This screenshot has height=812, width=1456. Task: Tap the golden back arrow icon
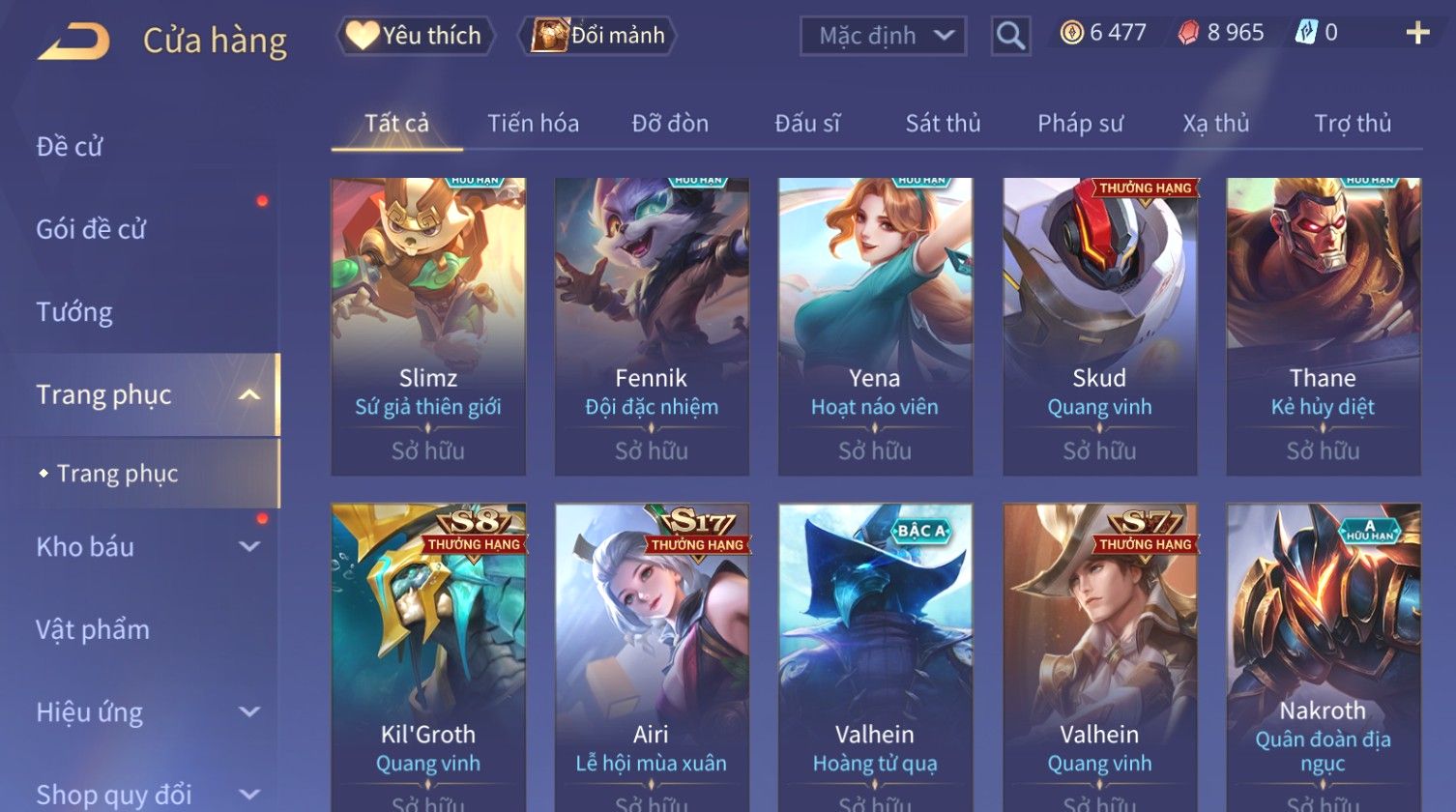(73, 42)
